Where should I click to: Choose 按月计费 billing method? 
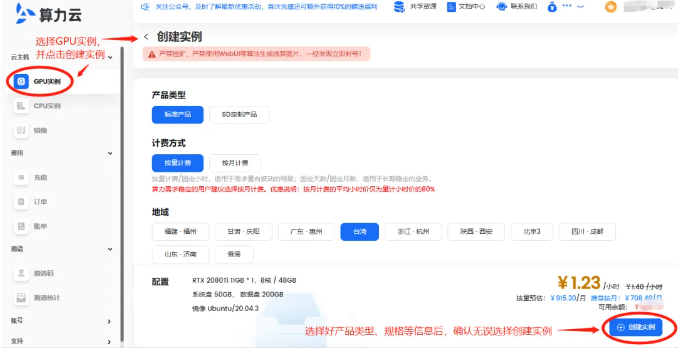[x=235, y=163]
